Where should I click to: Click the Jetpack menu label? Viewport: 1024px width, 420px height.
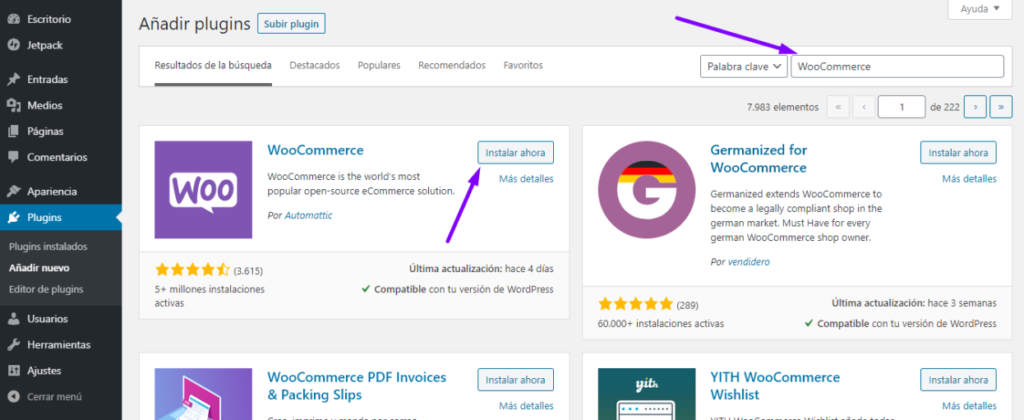pyautogui.click(x=45, y=45)
